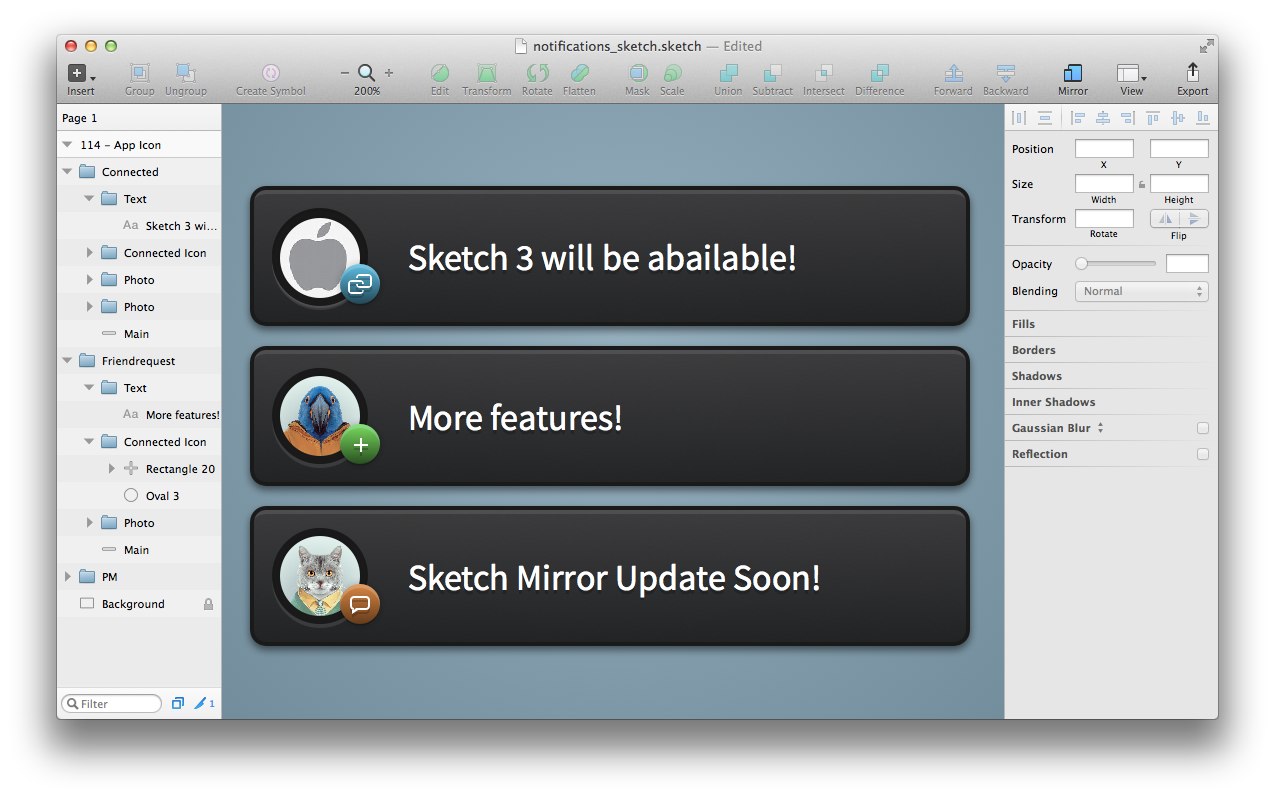This screenshot has width=1275, height=798.
Task: Click the Mask tool icon
Action: click(638, 73)
